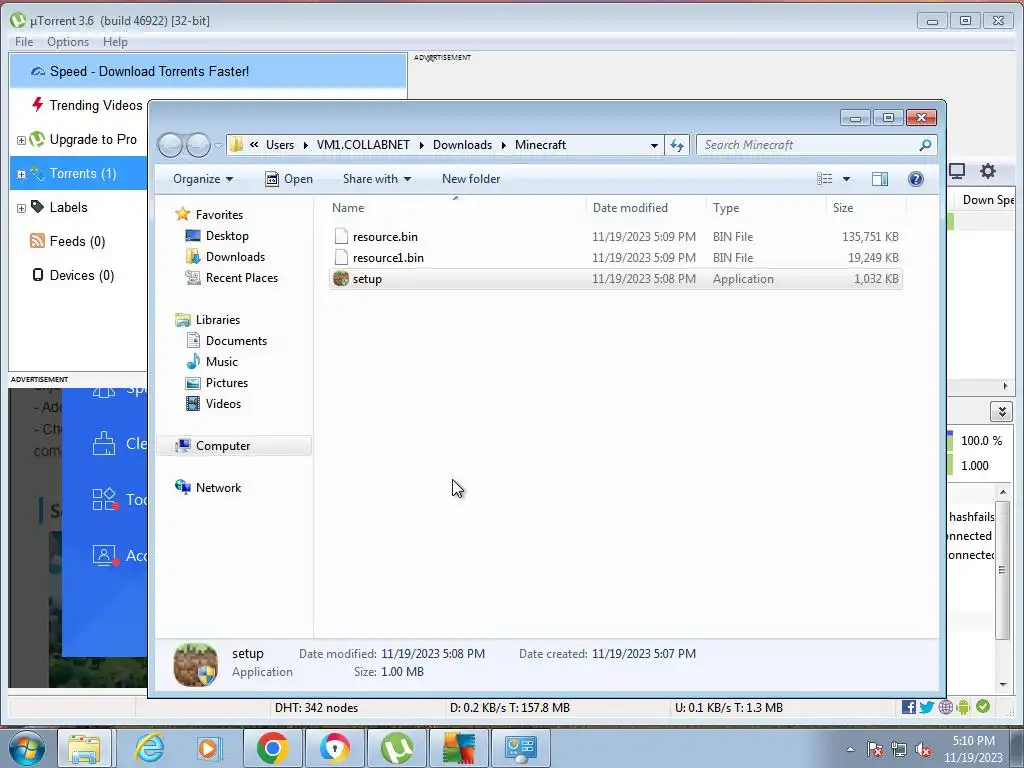Open view options dropdown arrow
Viewport: 1024px width, 768px height.
pyautogui.click(x=846, y=179)
